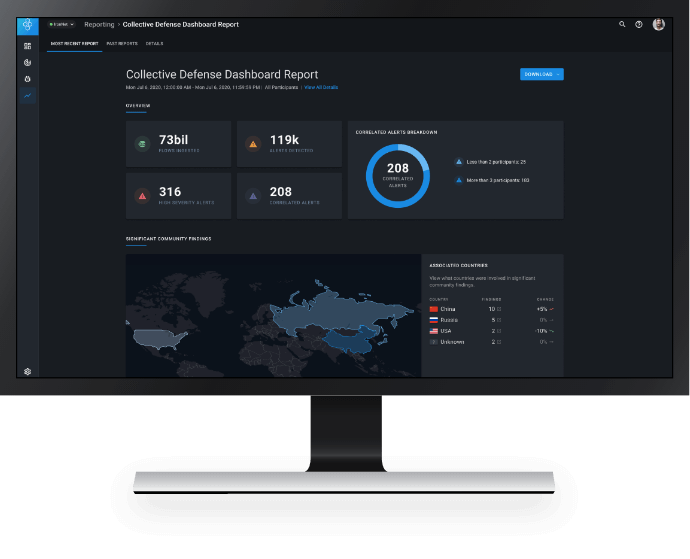Click the orange alerts detected warning icon
Image resolution: width=690 pixels, height=559 pixels.
tap(253, 144)
